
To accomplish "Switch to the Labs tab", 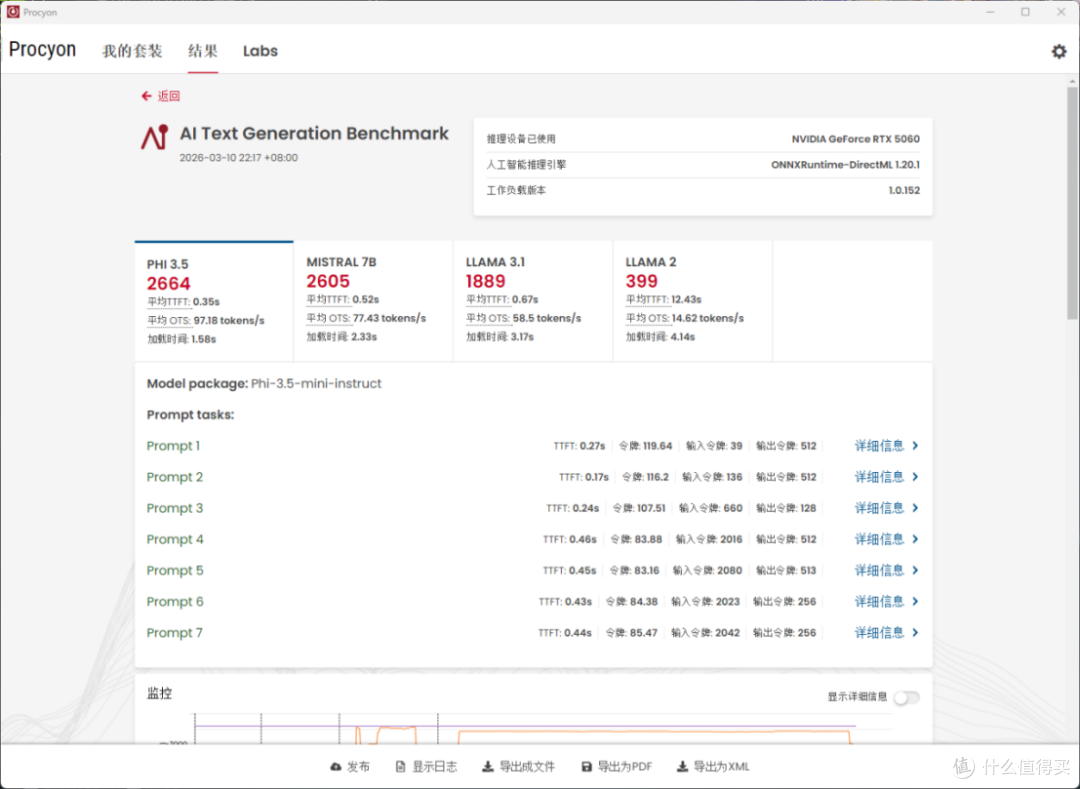I will click(260, 51).
